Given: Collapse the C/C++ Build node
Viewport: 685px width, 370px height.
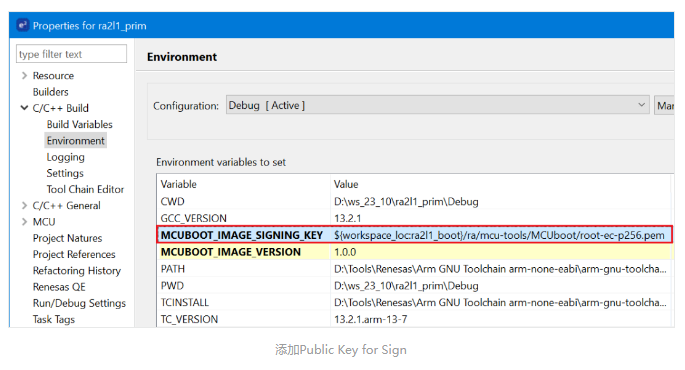Looking at the screenshot, I should coord(24,108).
